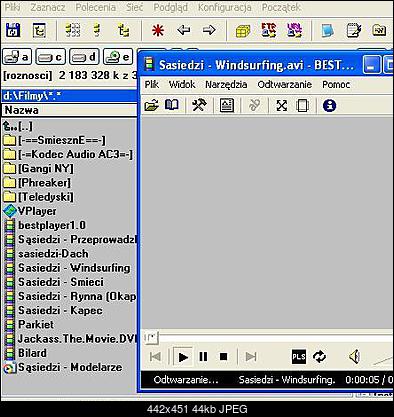Switch to drive c button
Screen dimensions: 394x417
(x=51, y=57)
